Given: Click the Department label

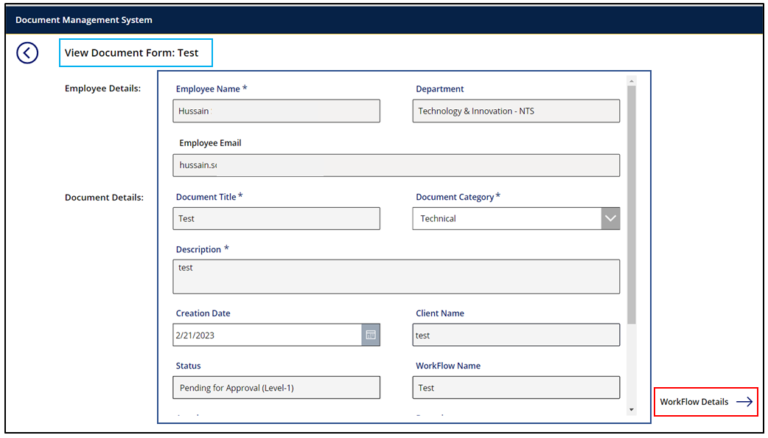Looking at the screenshot, I should (440, 89).
